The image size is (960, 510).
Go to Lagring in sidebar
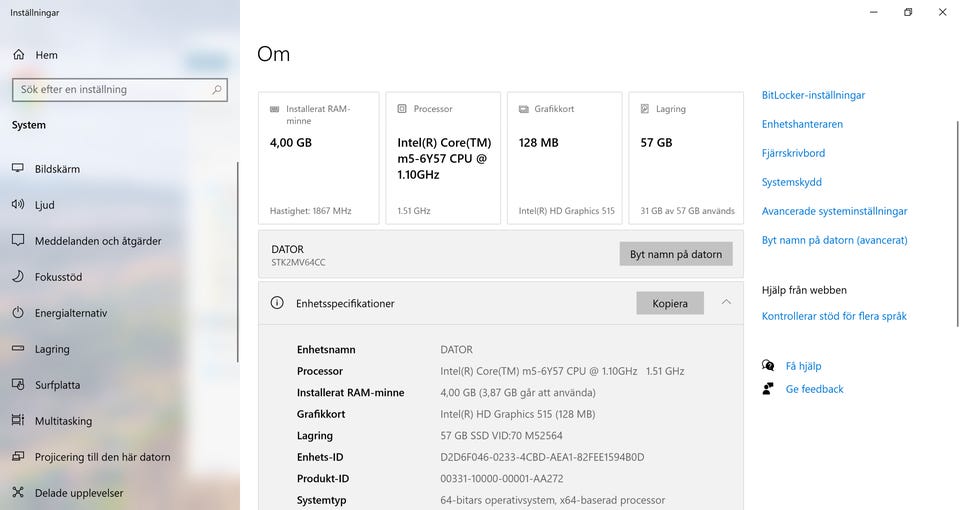pyautogui.click(x=52, y=349)
